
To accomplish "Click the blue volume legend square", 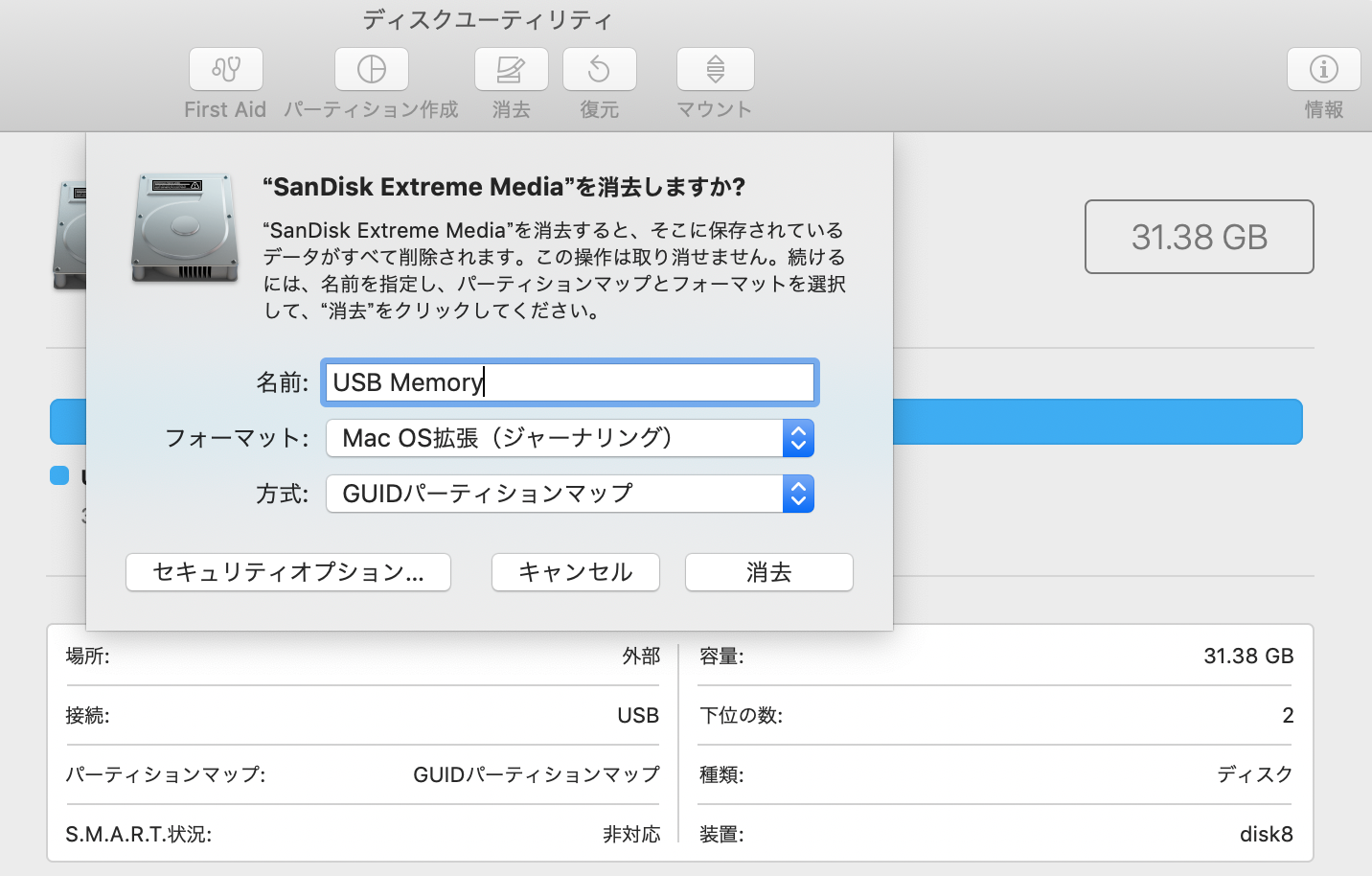I will [59, 475].
